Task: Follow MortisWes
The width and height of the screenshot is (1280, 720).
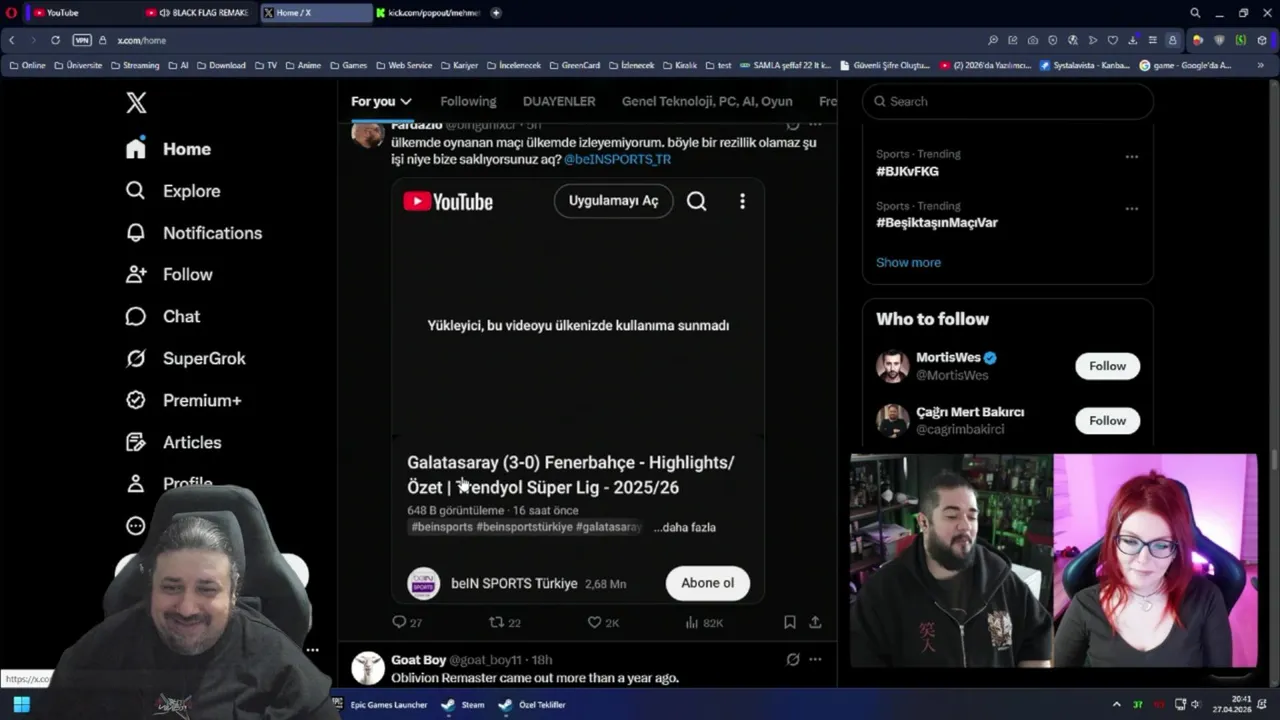Action: (1107, 366)
